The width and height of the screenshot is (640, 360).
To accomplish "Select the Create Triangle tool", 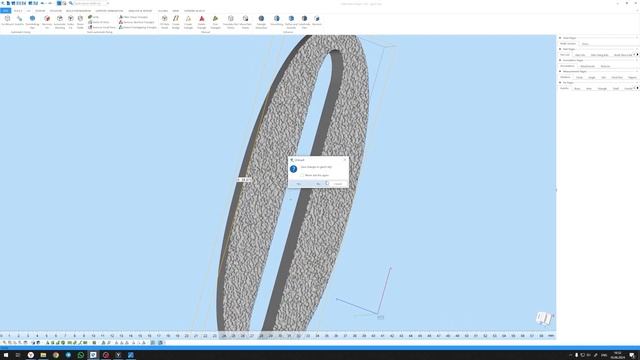I will (x=188, y=22).
